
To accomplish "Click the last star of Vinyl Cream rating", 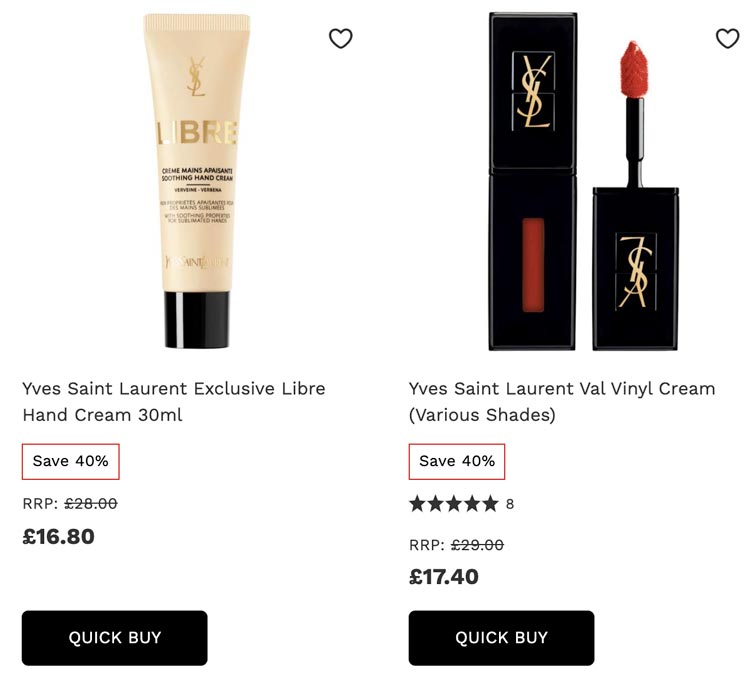I will coord(490,503).
